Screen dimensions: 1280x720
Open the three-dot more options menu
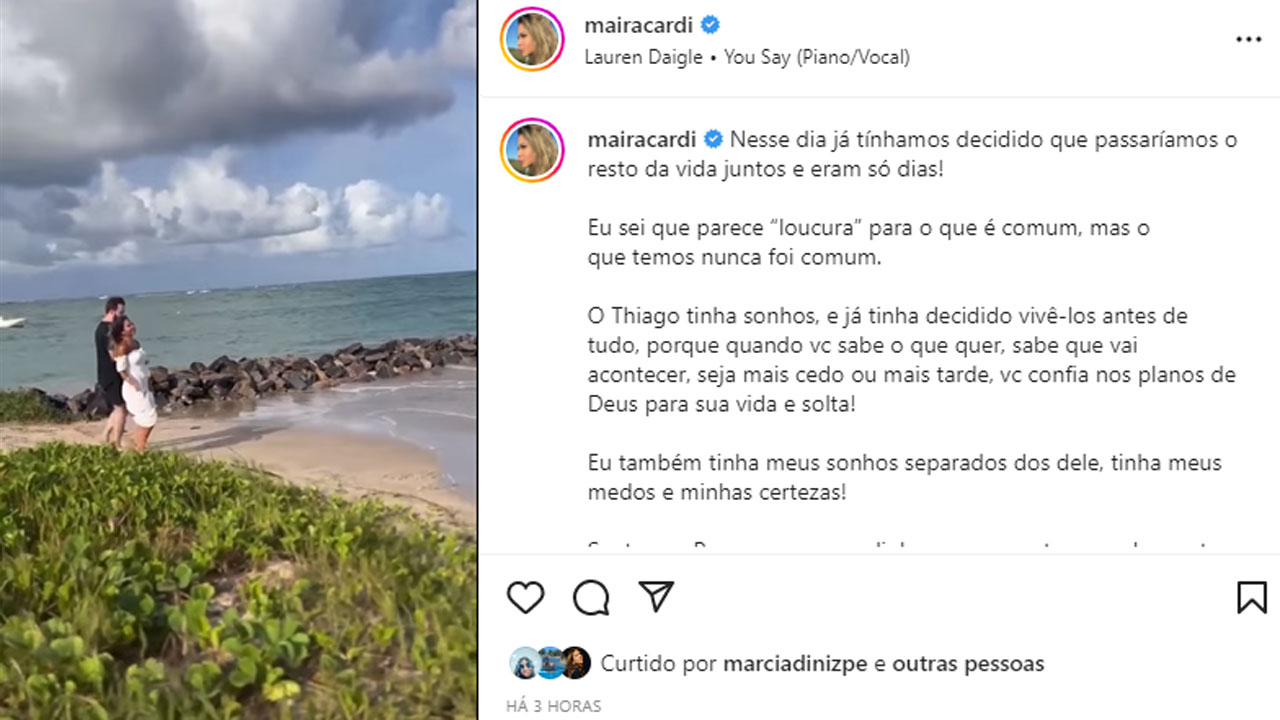[1248, 40]
